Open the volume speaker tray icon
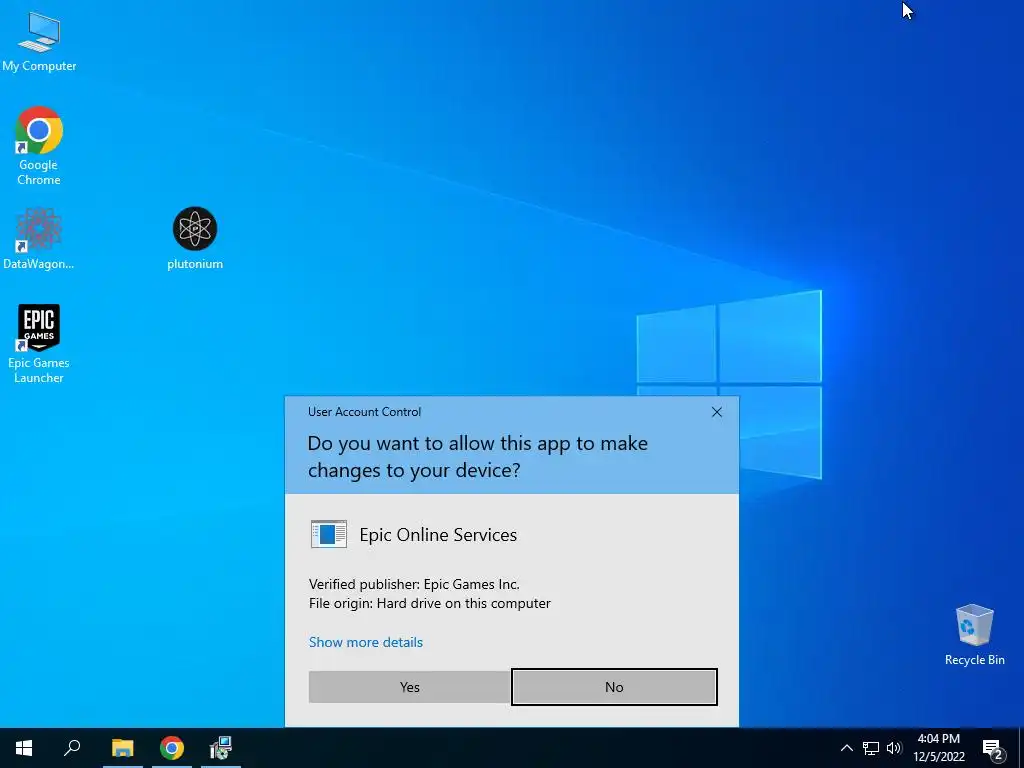The width and height of the screenshot is (1024, 768). [x=894, y=748]
